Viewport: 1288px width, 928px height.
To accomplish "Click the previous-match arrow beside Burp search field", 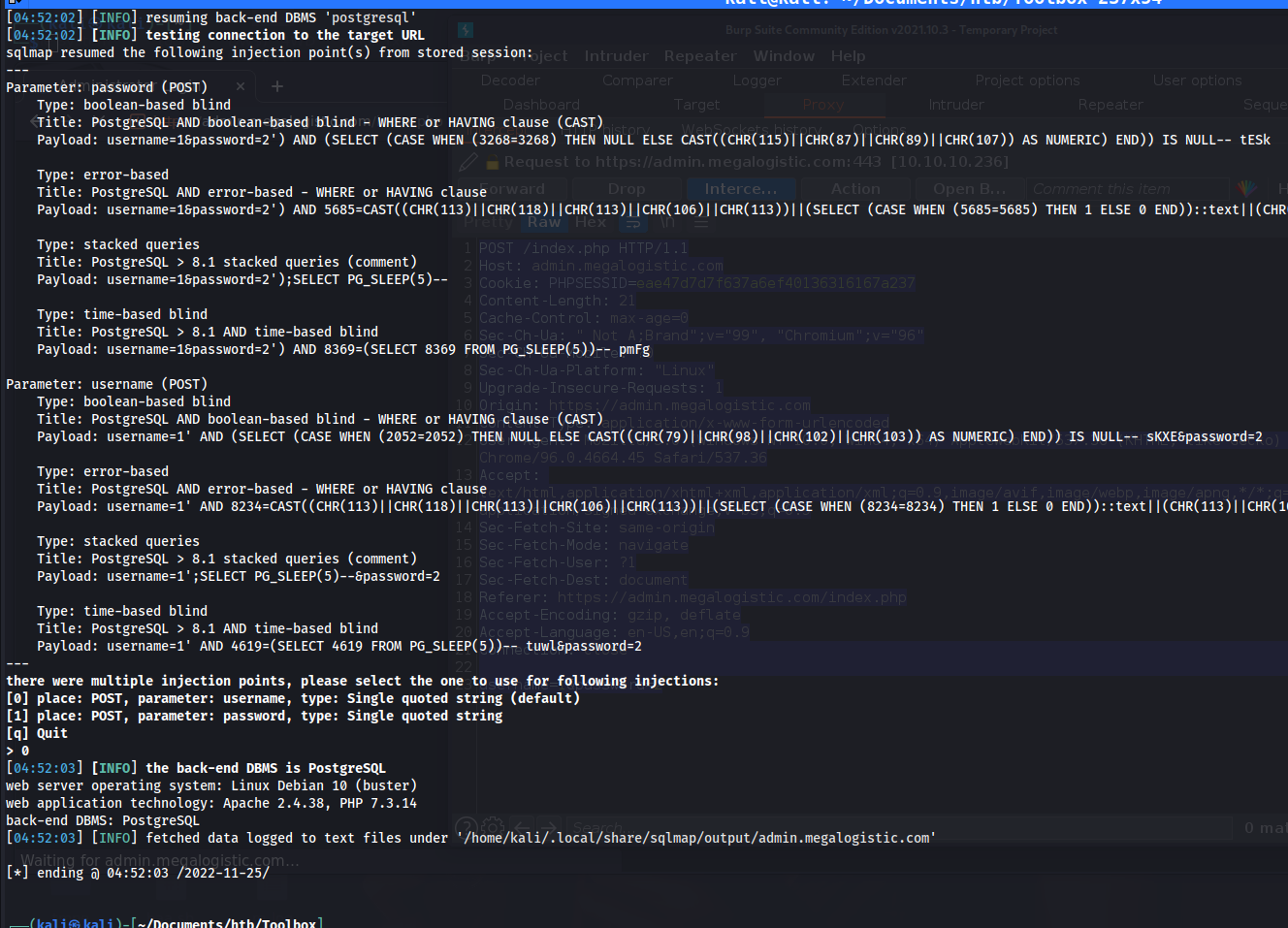I will pyautogui.click(x=521, y=827).
